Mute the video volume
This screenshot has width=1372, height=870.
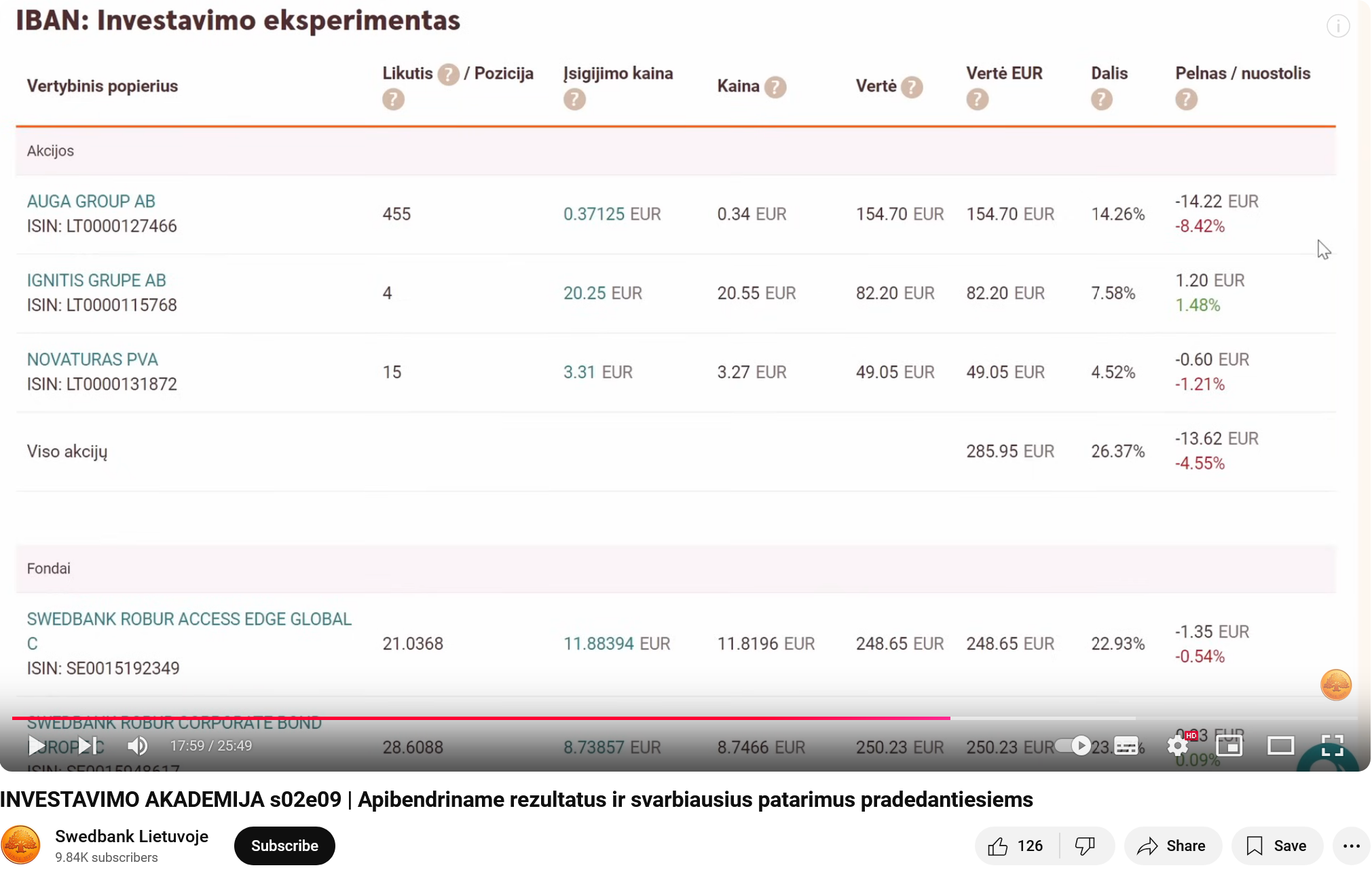(x=137, y=746)
